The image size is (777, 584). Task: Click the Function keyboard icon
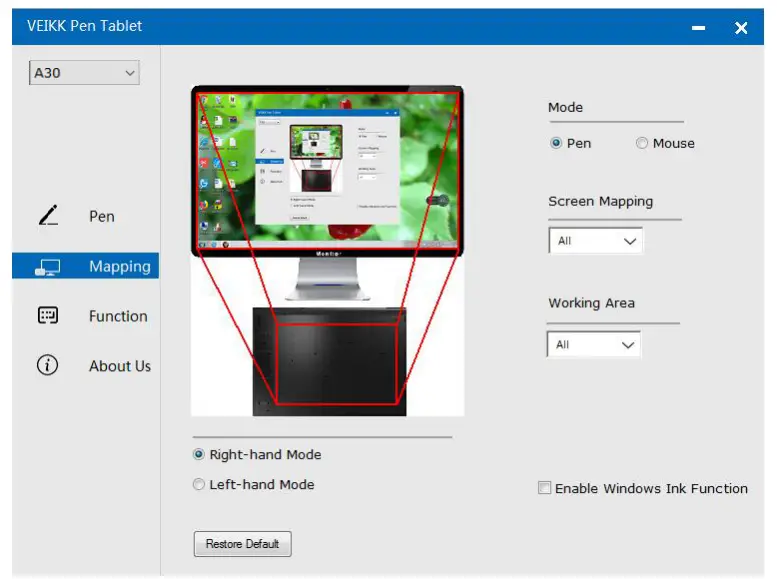point(48,315)
